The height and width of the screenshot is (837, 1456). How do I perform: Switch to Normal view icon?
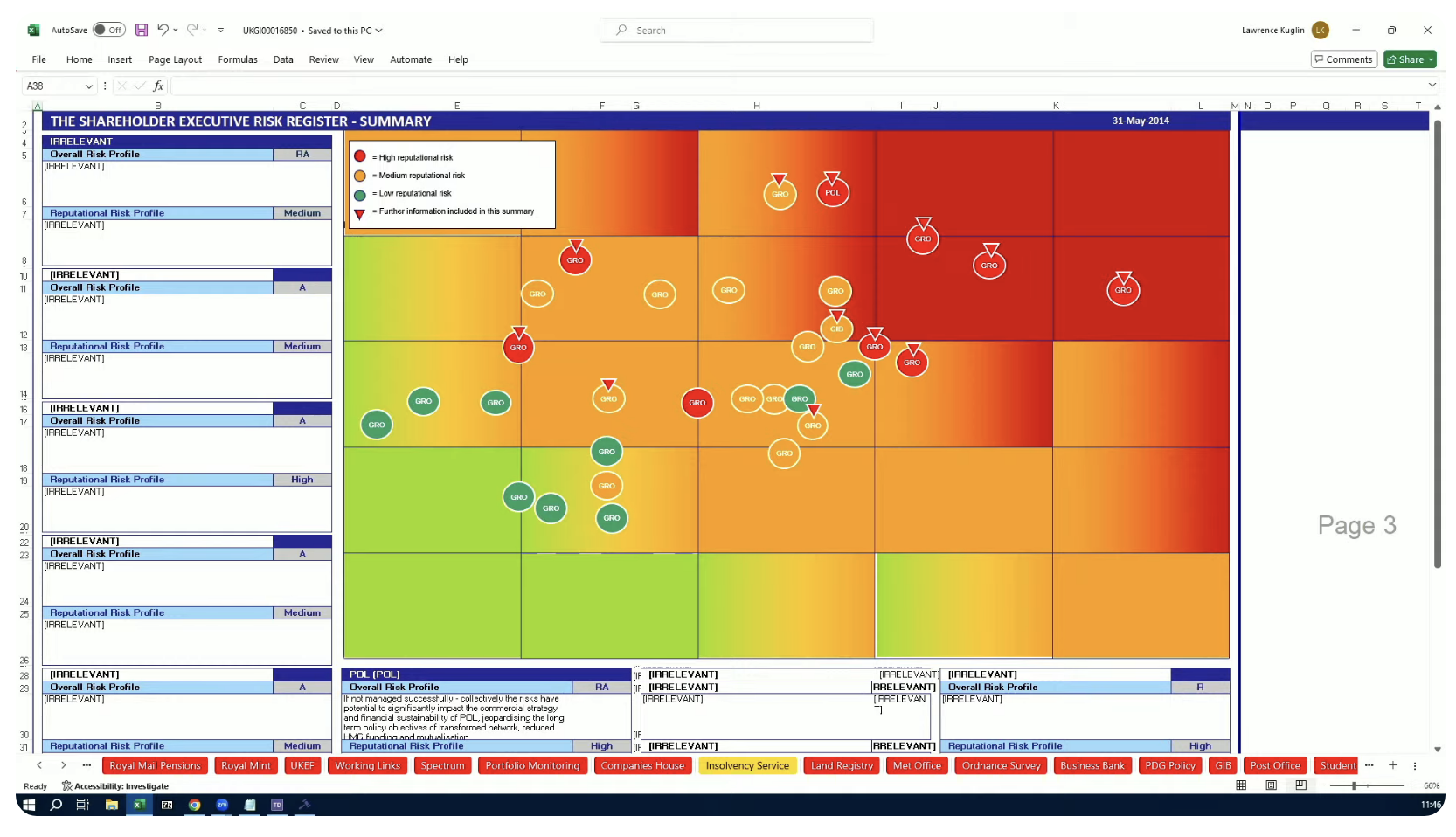coord(1241,785)
